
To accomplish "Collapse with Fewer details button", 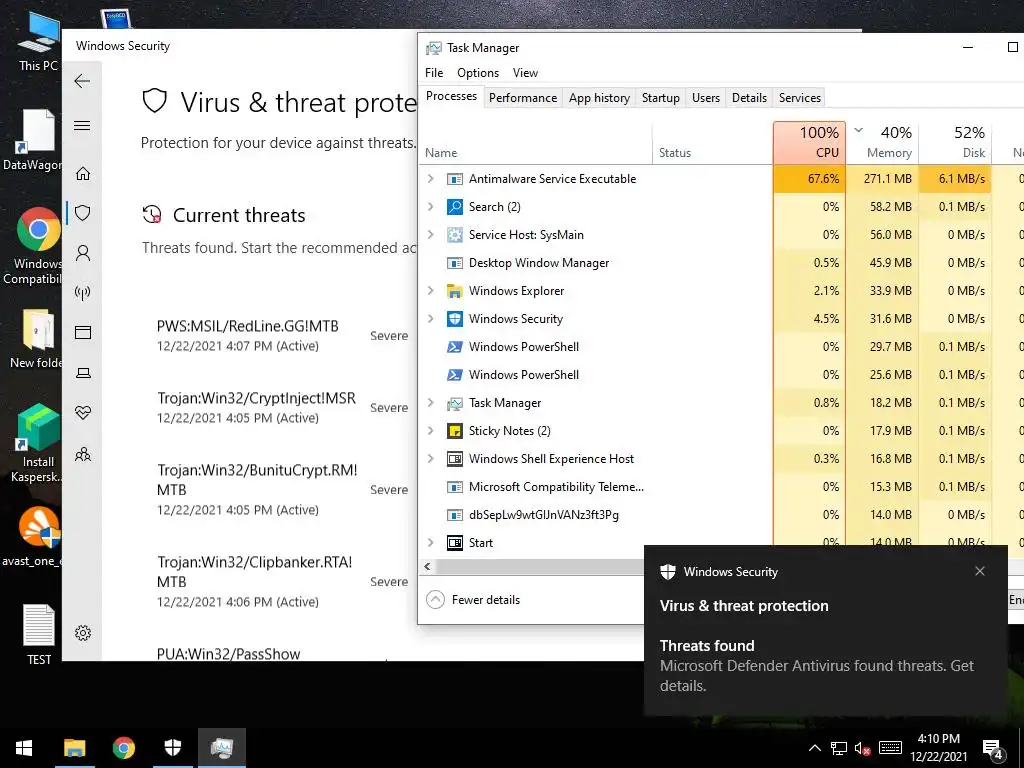I will [473, 600].
